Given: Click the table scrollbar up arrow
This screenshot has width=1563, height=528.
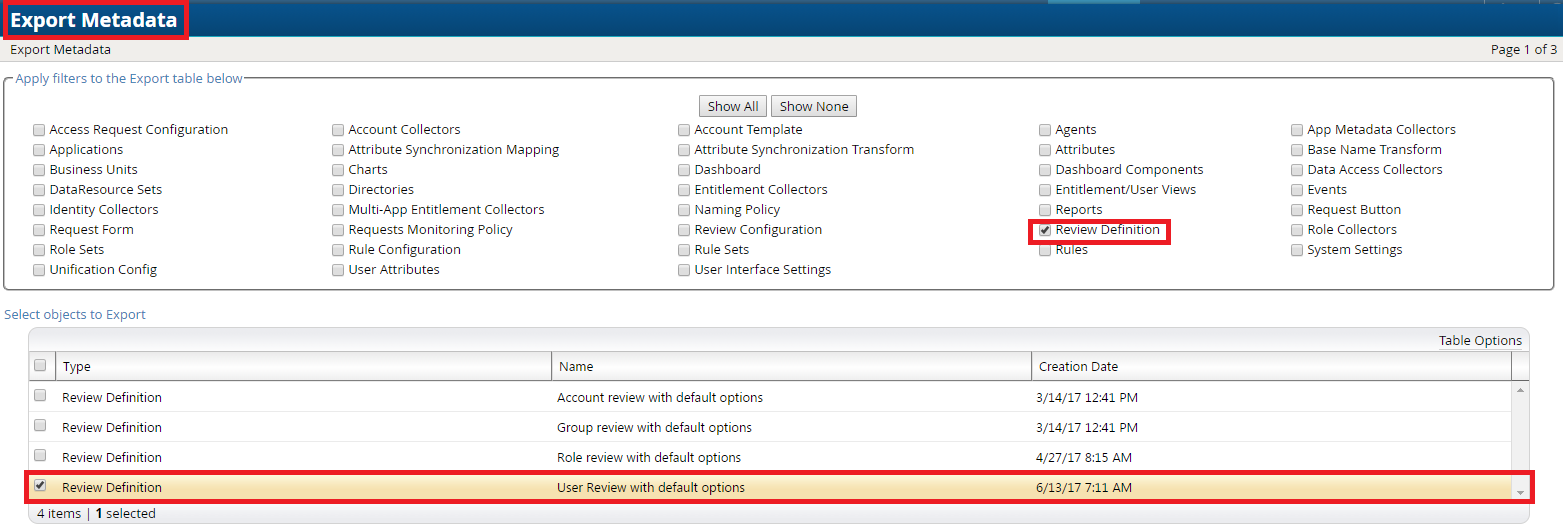Looking at the screenshot, I should (1521, 389).
